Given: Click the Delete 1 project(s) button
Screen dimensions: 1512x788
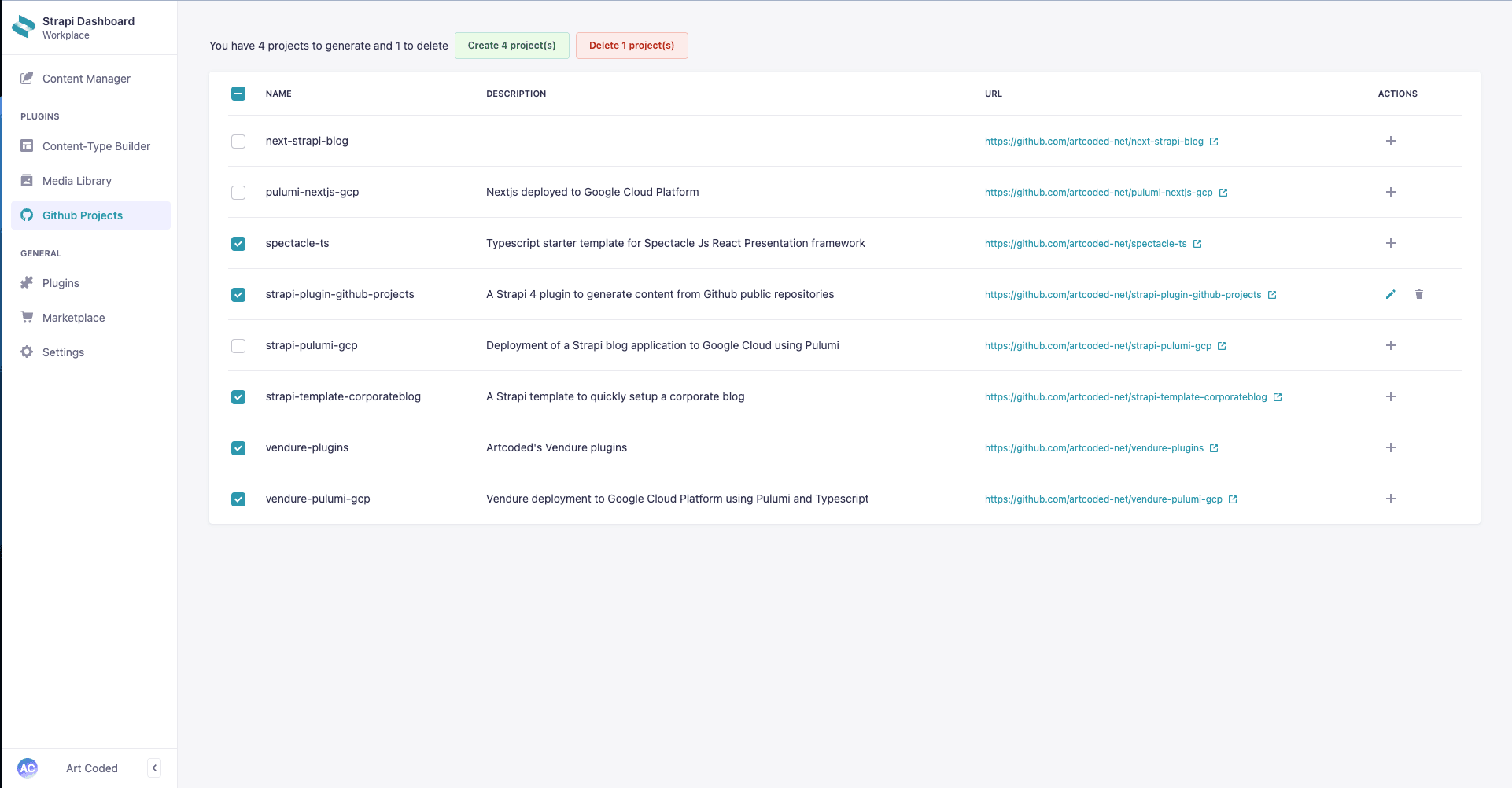Looking at the screenshot, I should (632, 46).
